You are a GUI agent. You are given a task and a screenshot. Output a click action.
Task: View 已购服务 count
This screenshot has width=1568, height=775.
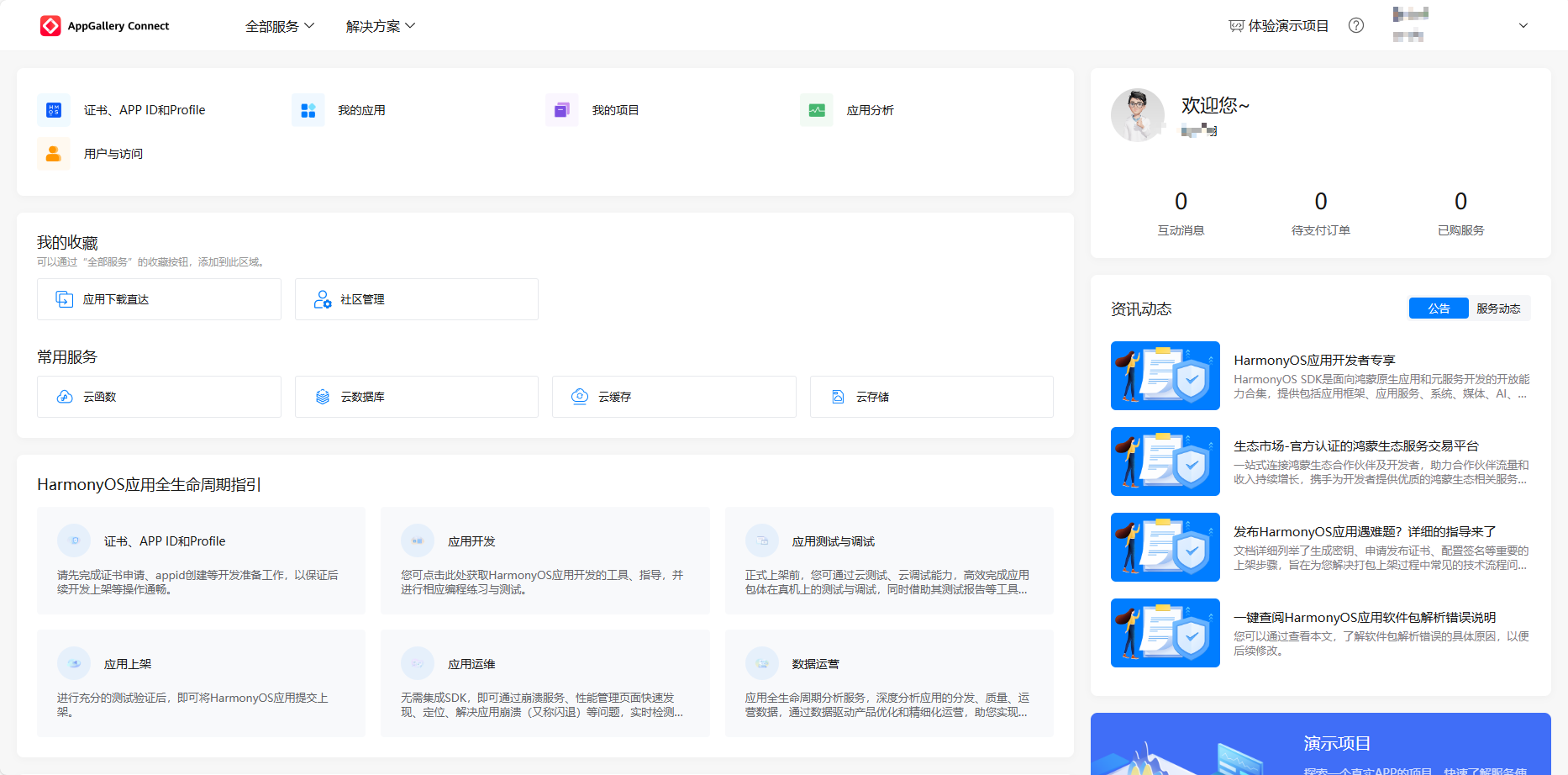click(x=1461, y=202)
